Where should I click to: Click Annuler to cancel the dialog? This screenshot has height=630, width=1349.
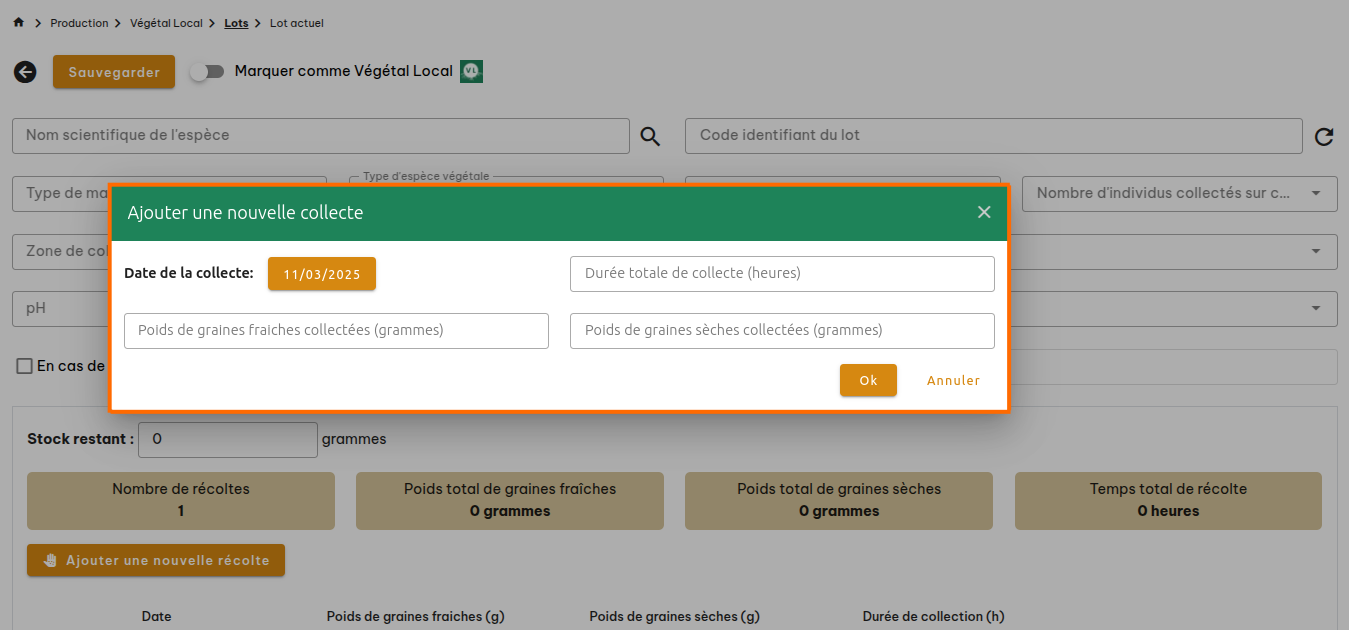point(953,380)
